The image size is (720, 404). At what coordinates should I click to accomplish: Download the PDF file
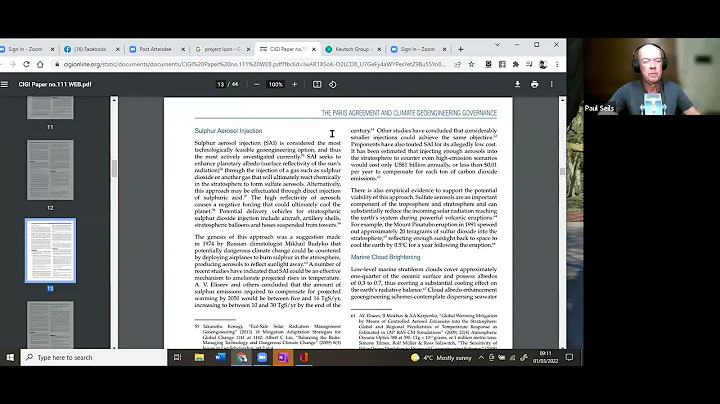(x=517, y=84)
